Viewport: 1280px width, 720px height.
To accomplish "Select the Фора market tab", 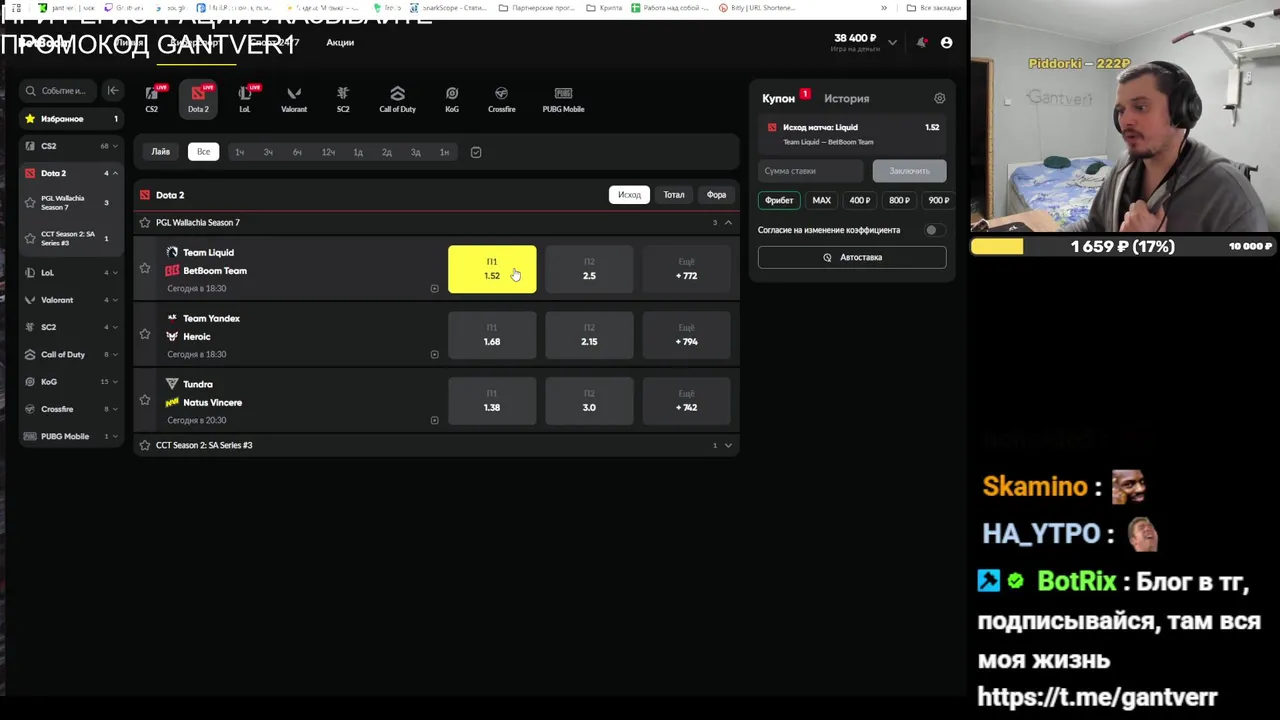I will coord(716,195).
